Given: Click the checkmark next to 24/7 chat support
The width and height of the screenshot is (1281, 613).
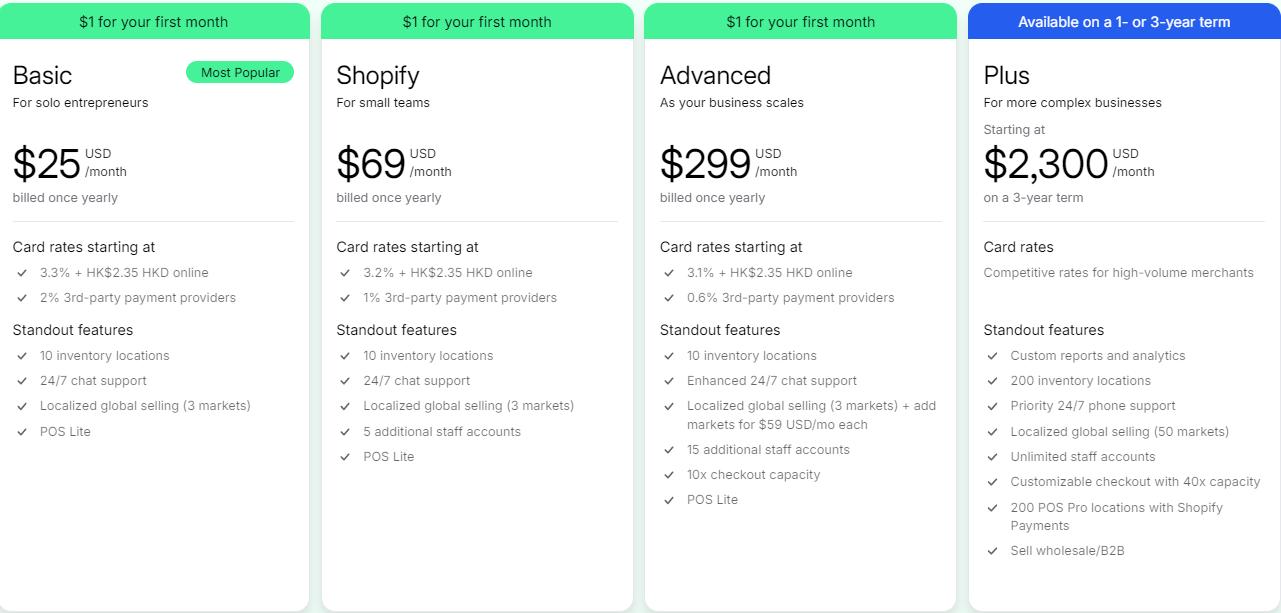Looking at the screenshot, I should coord(22,381).
